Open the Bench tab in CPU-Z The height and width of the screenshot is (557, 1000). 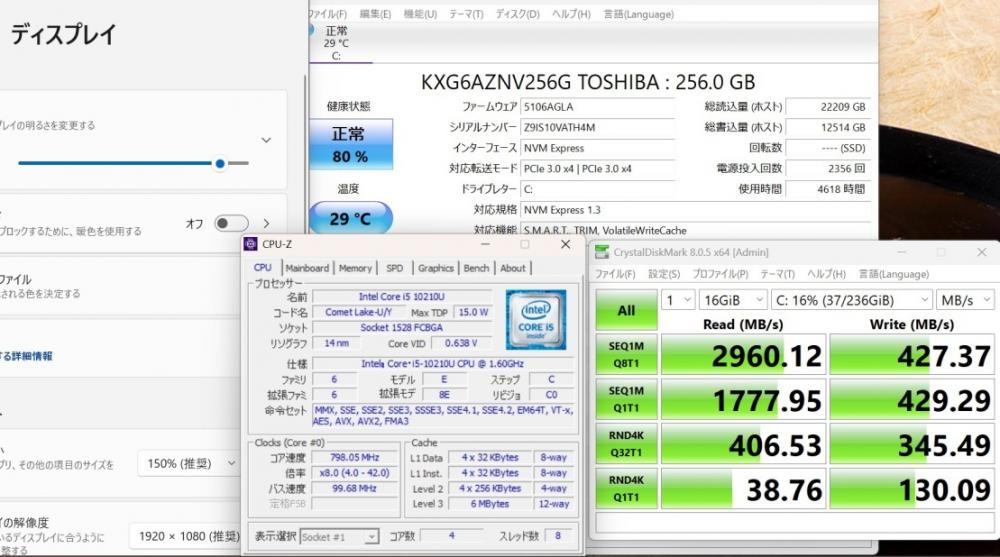click(x=476, y=268)
